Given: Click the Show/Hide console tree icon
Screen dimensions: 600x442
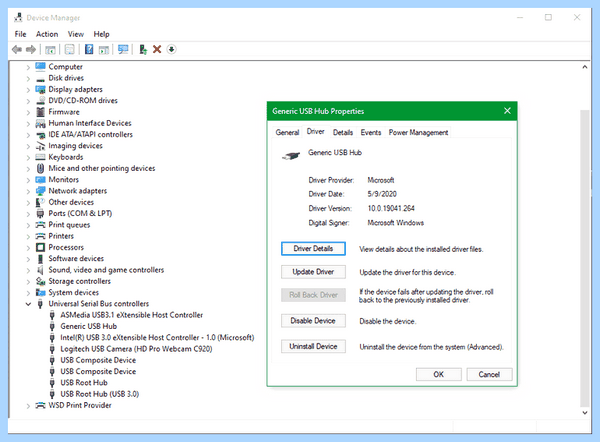Looking at the screenshot, I should (x=50, y=49).
